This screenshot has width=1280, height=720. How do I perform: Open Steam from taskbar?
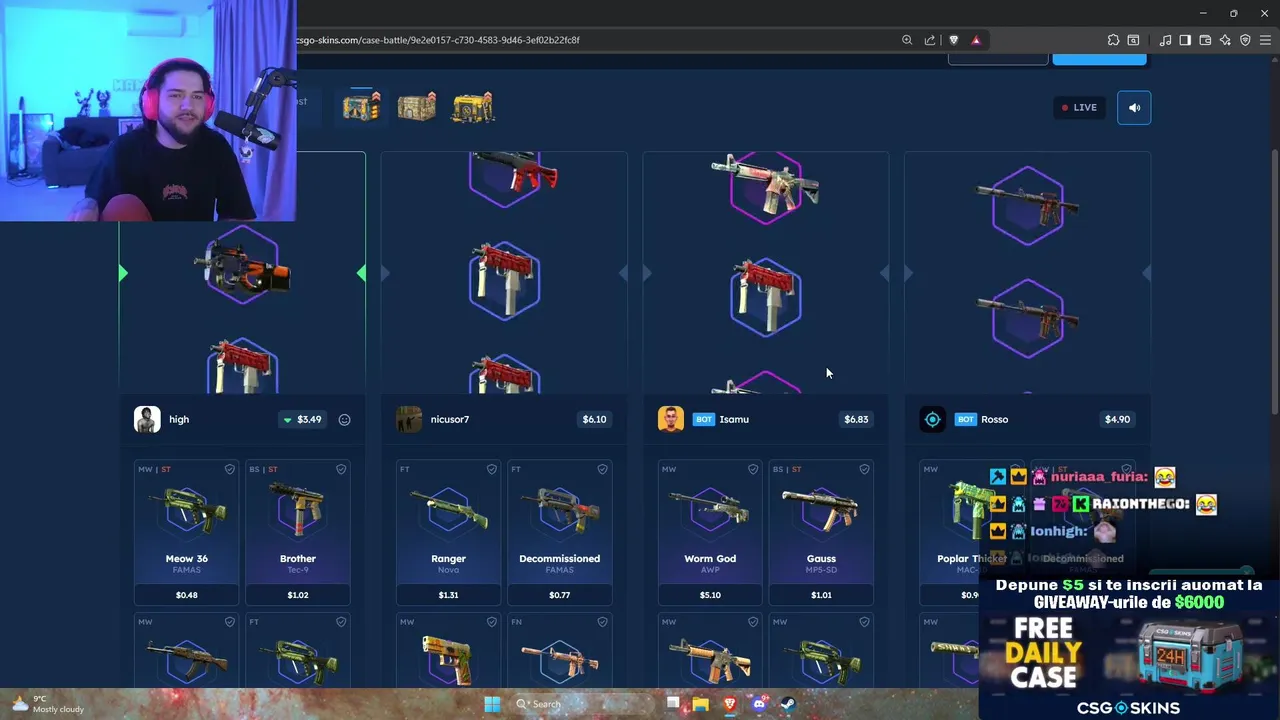[788, 704]
